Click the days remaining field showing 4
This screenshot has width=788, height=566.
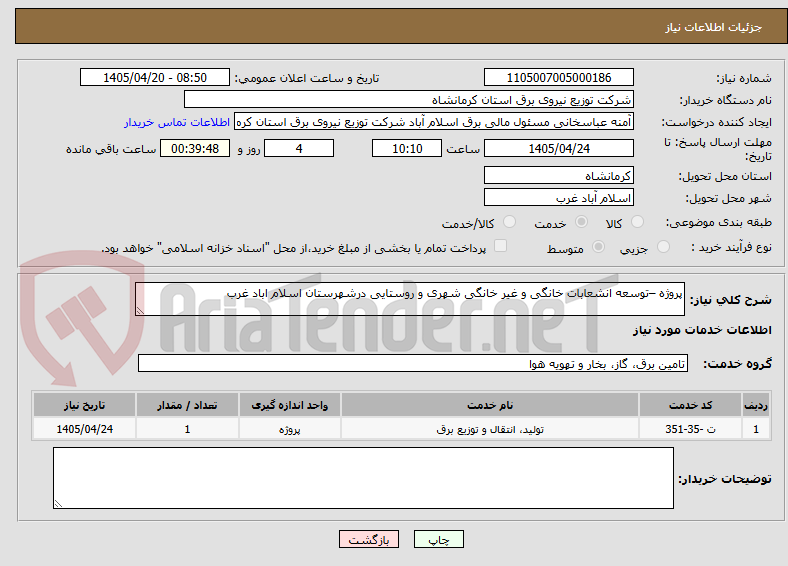(x=299, y=148)
